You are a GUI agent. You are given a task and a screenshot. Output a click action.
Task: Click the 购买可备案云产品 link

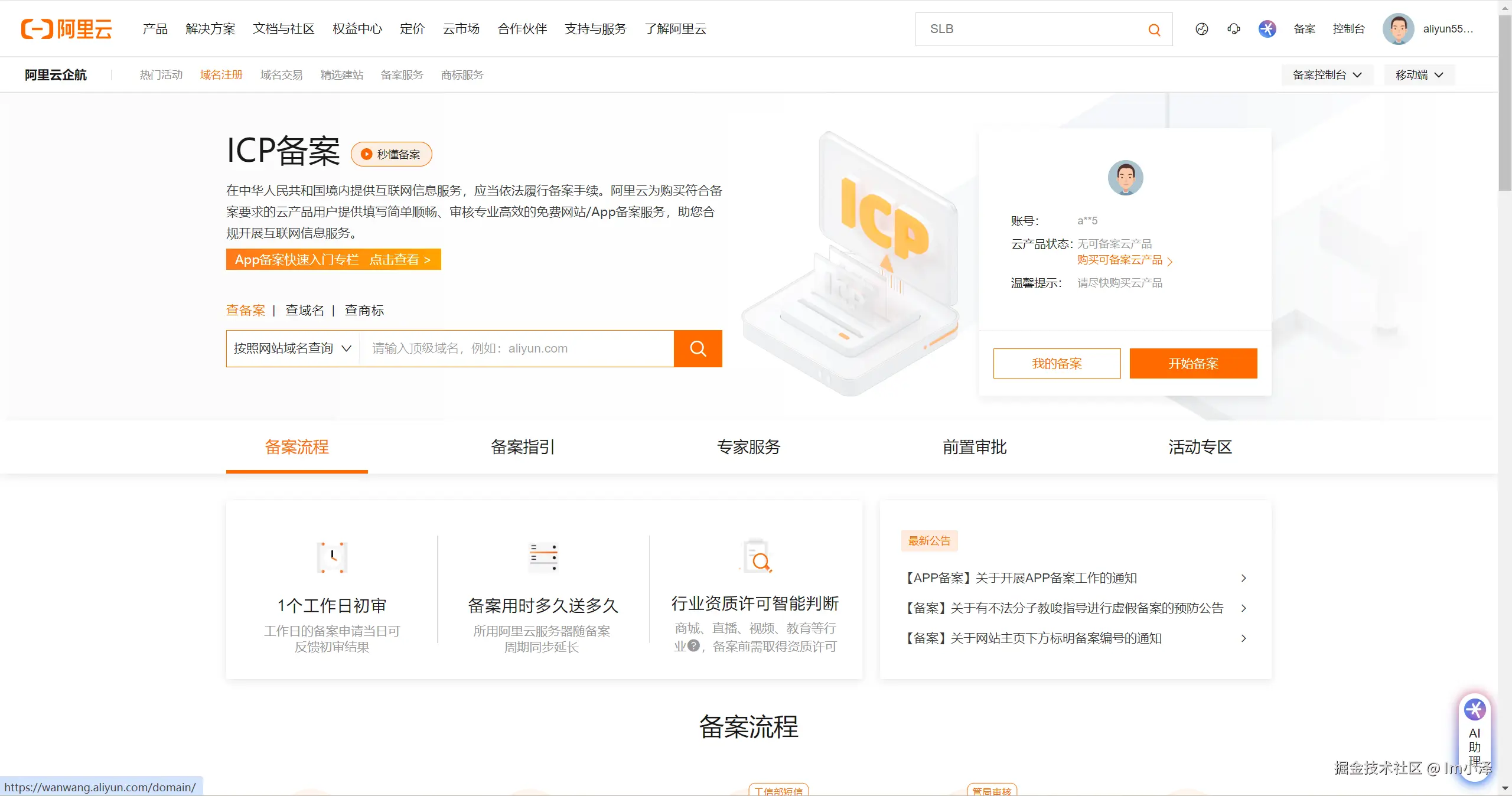click(x=1121, y=260)
